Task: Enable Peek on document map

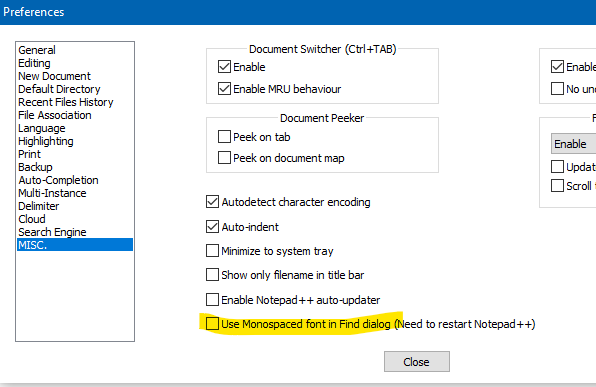Action: 224,157
